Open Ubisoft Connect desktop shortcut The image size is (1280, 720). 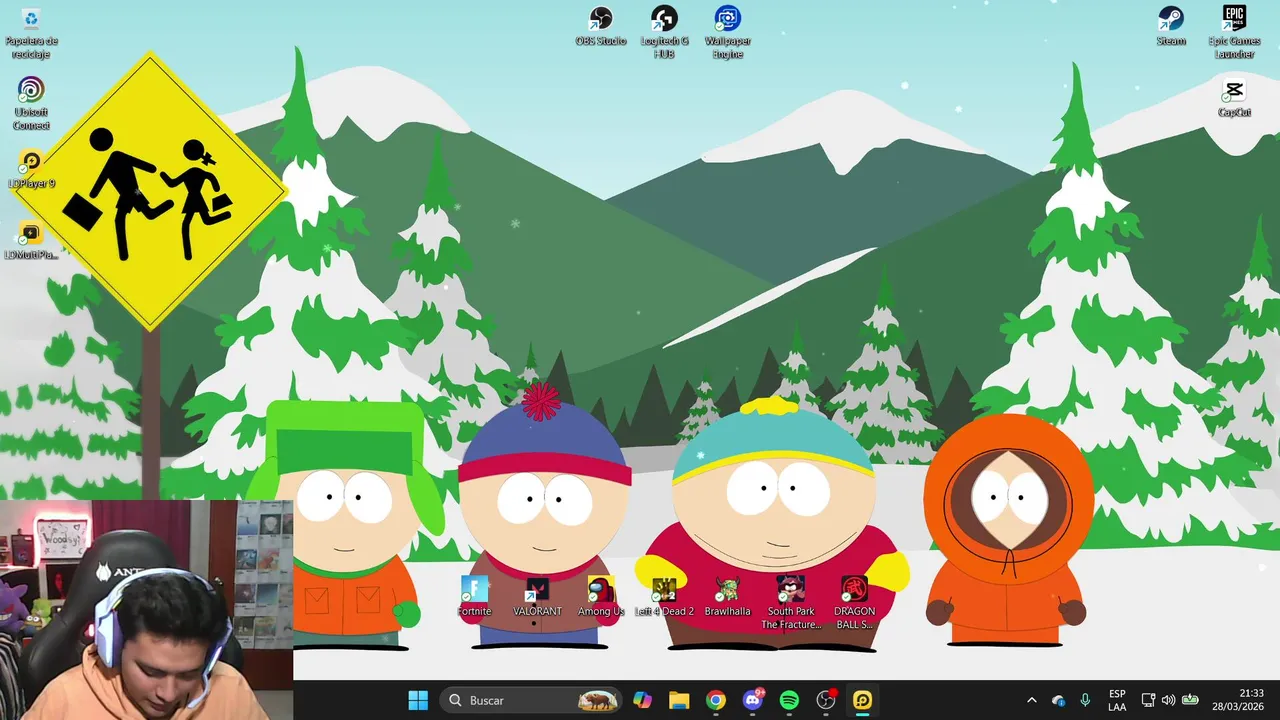coord(31,104)
